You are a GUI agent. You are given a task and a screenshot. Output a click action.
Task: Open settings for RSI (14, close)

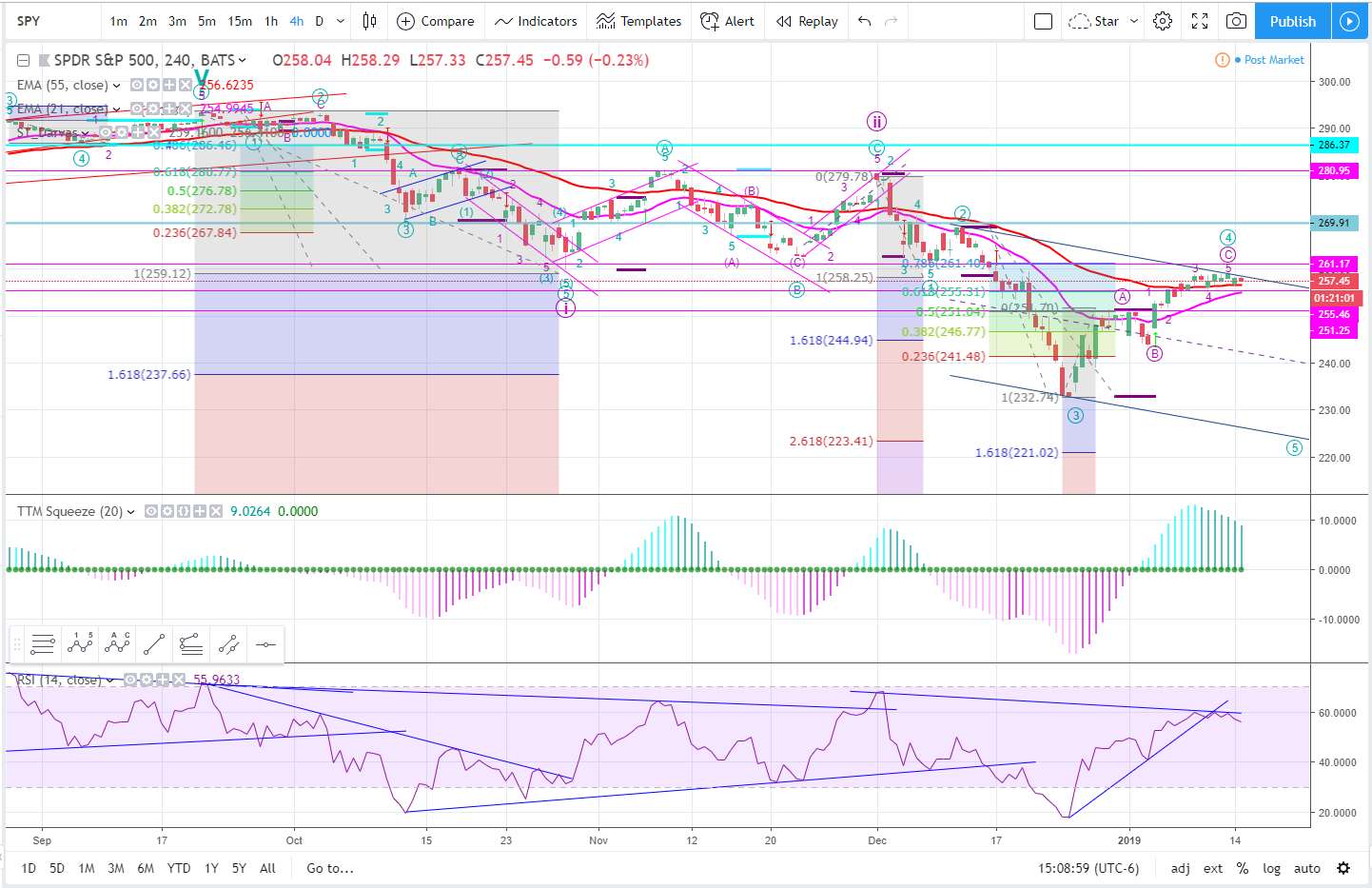point(147,680)
